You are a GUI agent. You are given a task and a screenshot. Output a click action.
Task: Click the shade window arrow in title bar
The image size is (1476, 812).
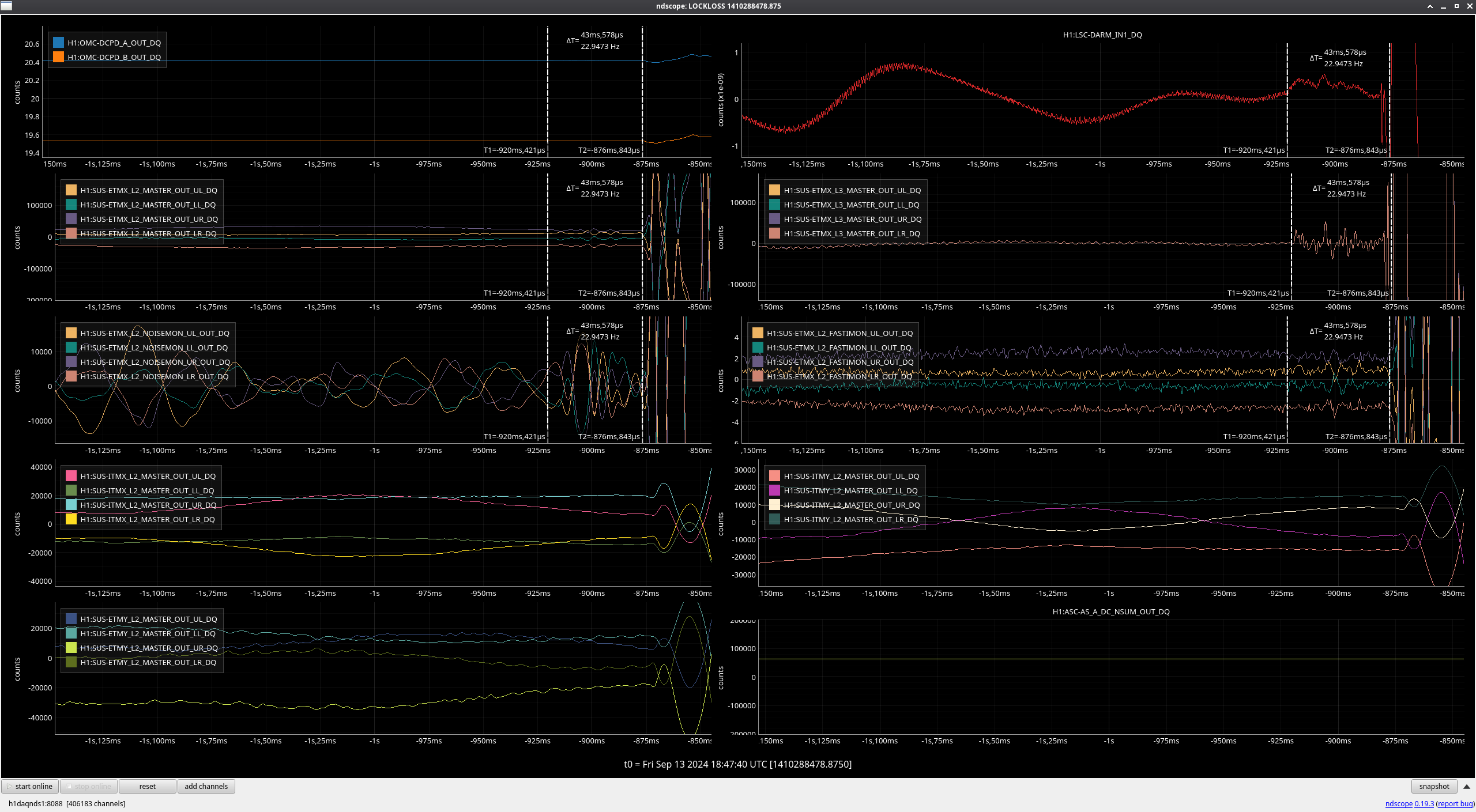coord(1430,6)
